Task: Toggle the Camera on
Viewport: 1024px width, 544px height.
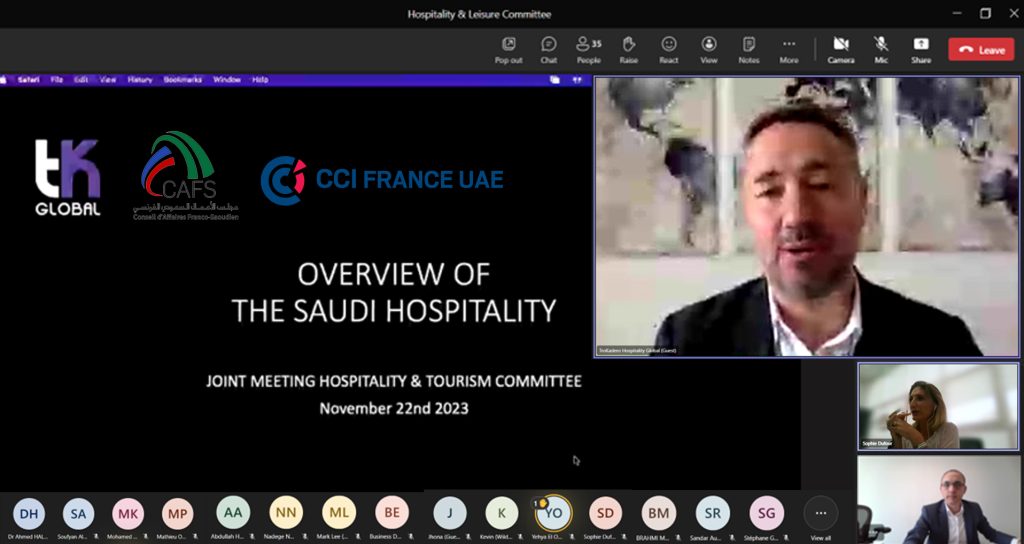Action: (x=840, y=50)
